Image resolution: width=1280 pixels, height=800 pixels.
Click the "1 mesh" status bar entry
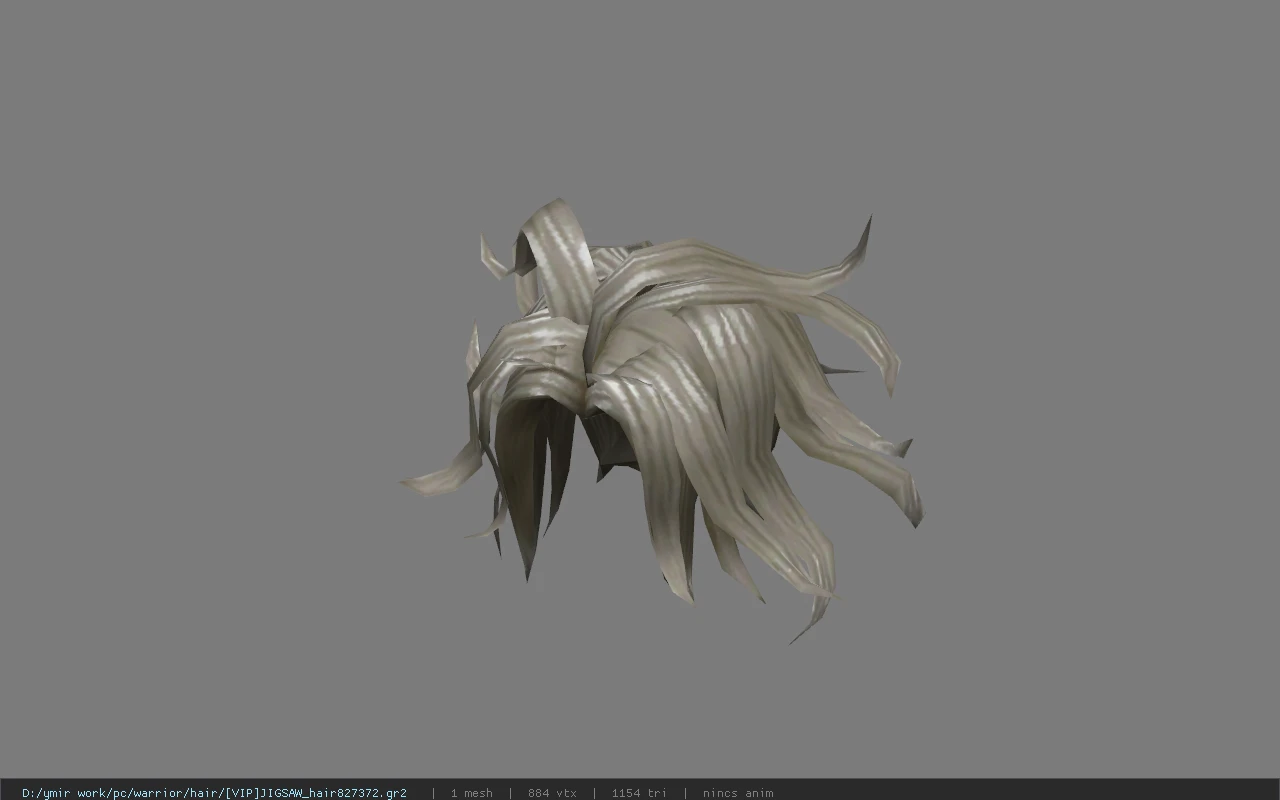pyautogui.click(x=471, y=793)
